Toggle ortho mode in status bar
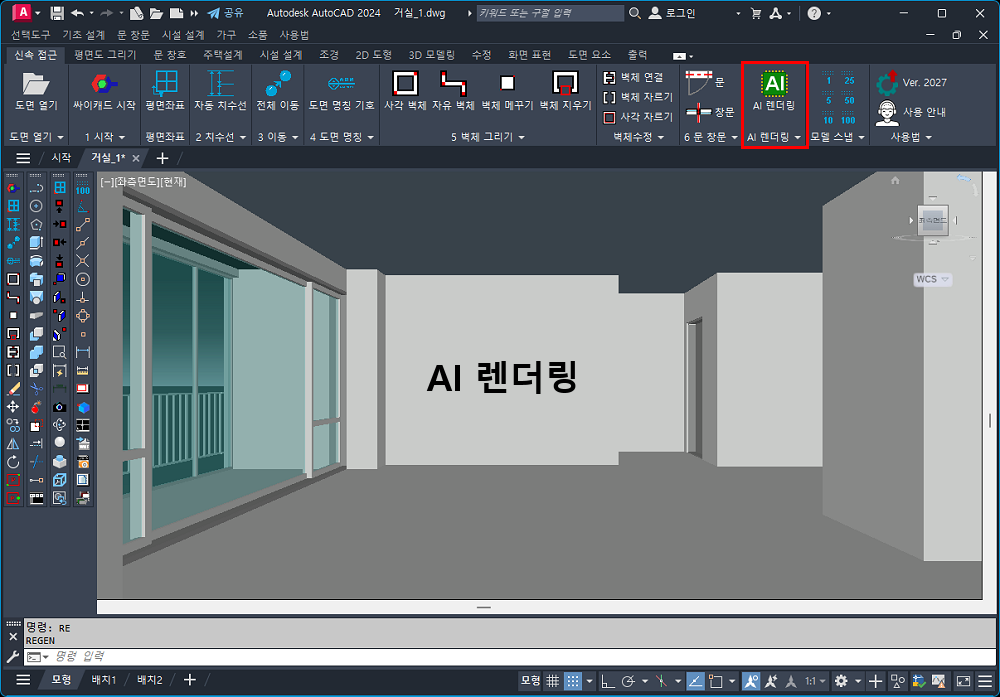Image resolution: width=1000 pixels, height=697 pixels. point(607,681)
